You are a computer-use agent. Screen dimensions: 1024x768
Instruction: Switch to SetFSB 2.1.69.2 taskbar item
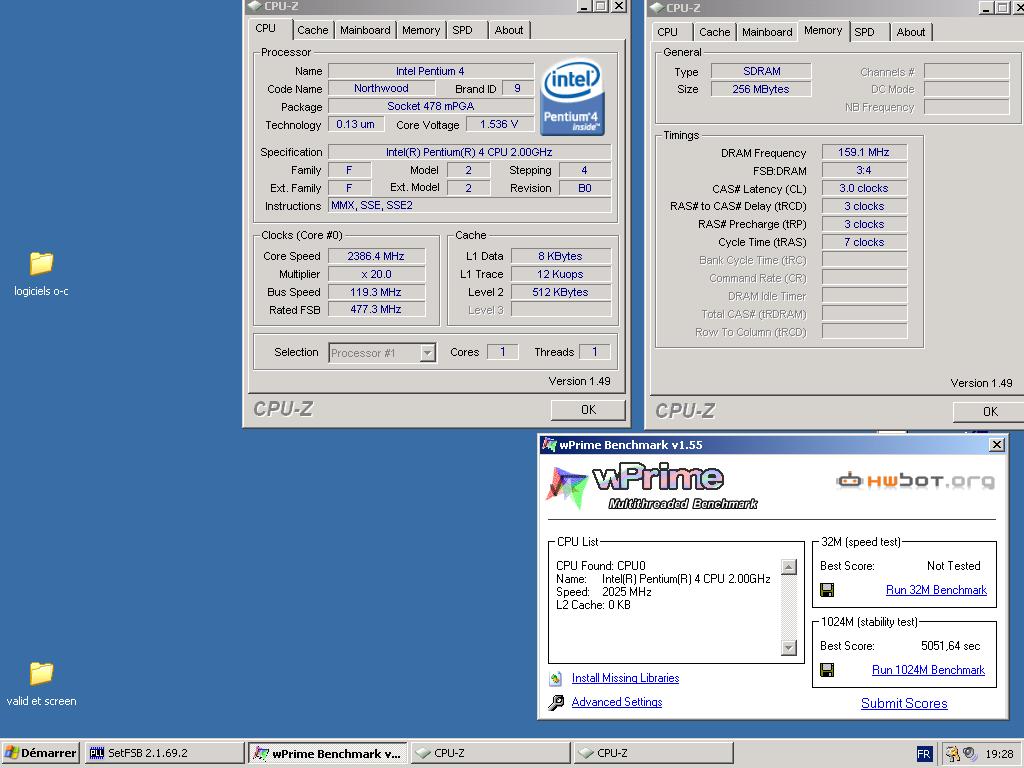(x=164, y=753)
